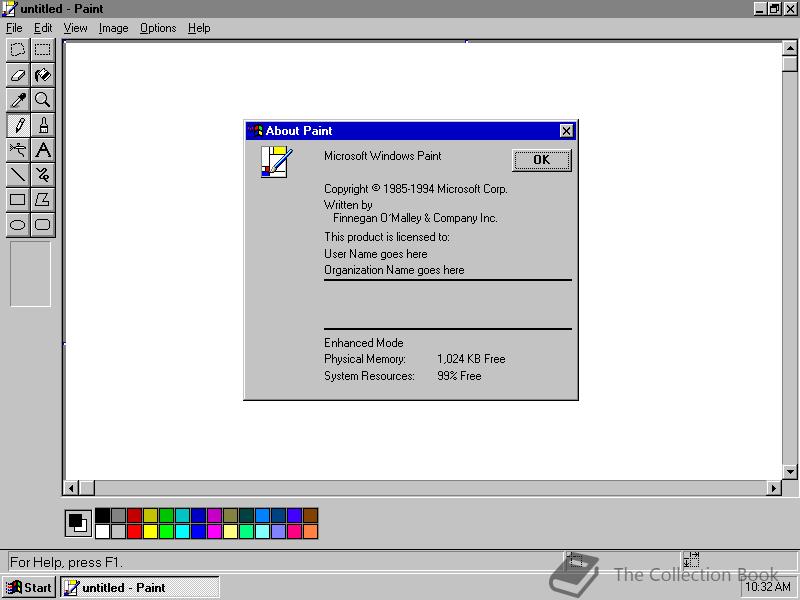Open the Image menu

coord(113,28)
